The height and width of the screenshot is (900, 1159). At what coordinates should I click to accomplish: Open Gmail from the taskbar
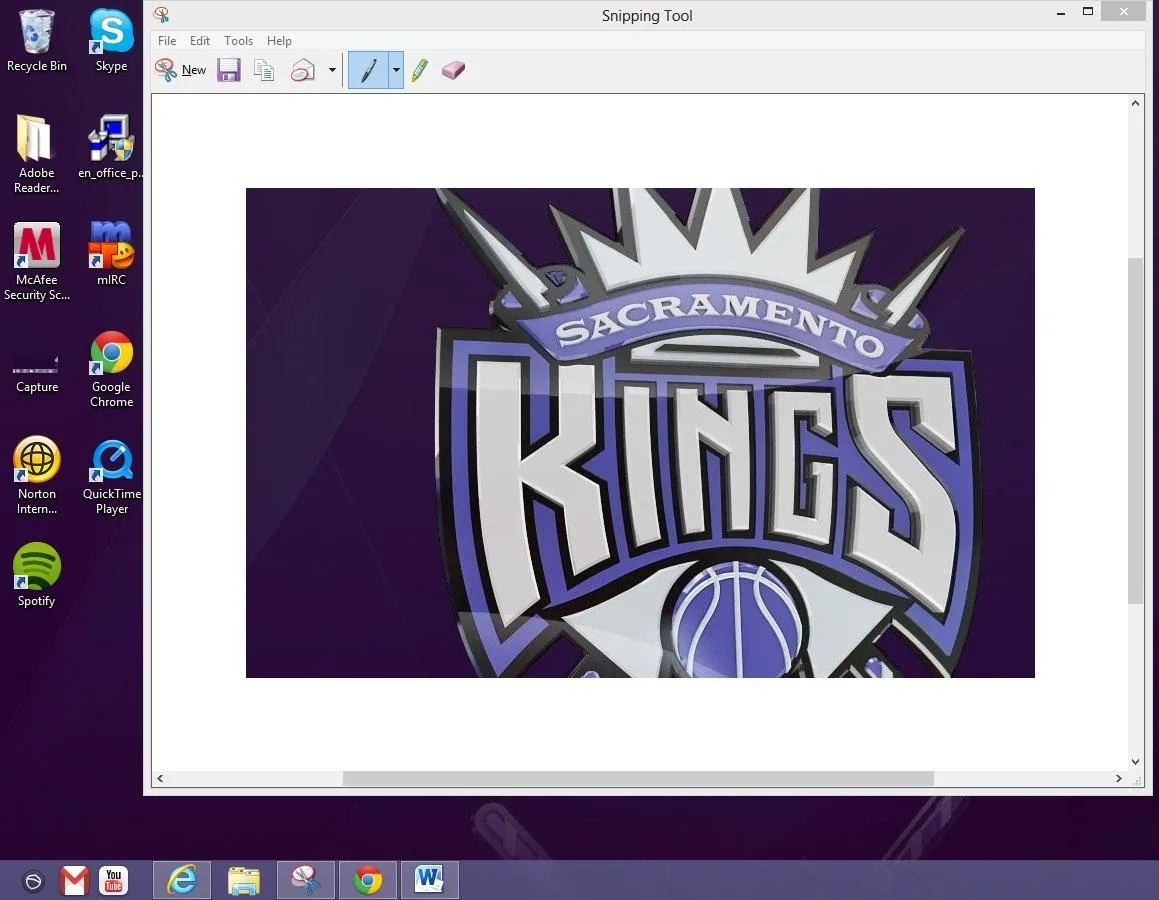point(74,880)
